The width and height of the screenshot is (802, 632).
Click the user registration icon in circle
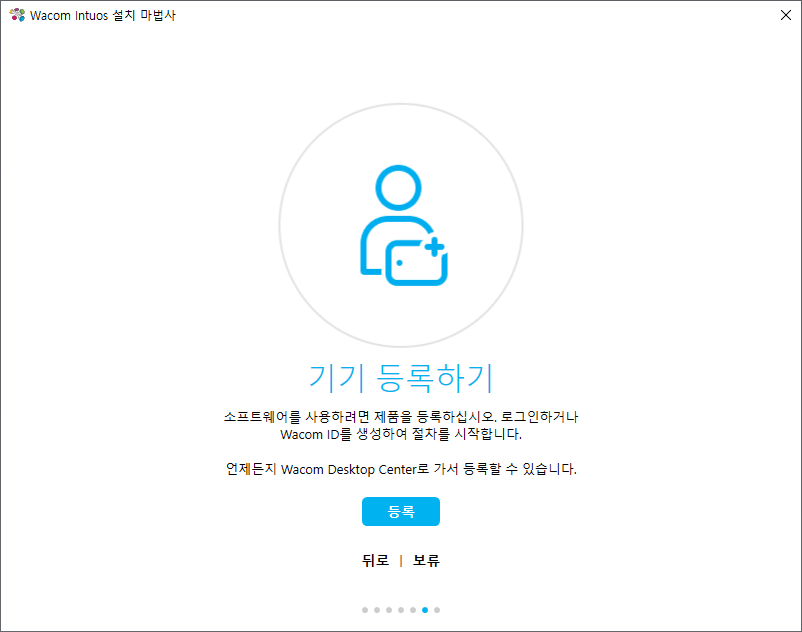pos(401,225)
